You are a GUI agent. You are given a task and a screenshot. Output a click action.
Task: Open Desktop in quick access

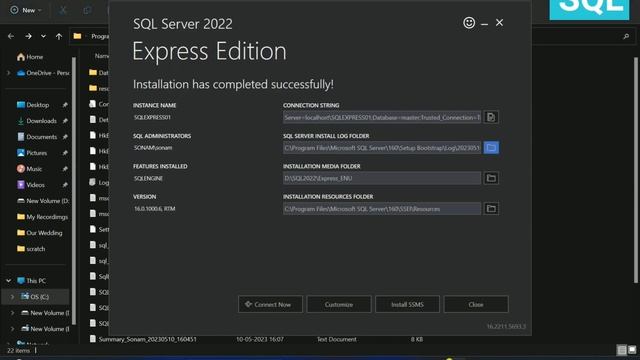point(33,105)
